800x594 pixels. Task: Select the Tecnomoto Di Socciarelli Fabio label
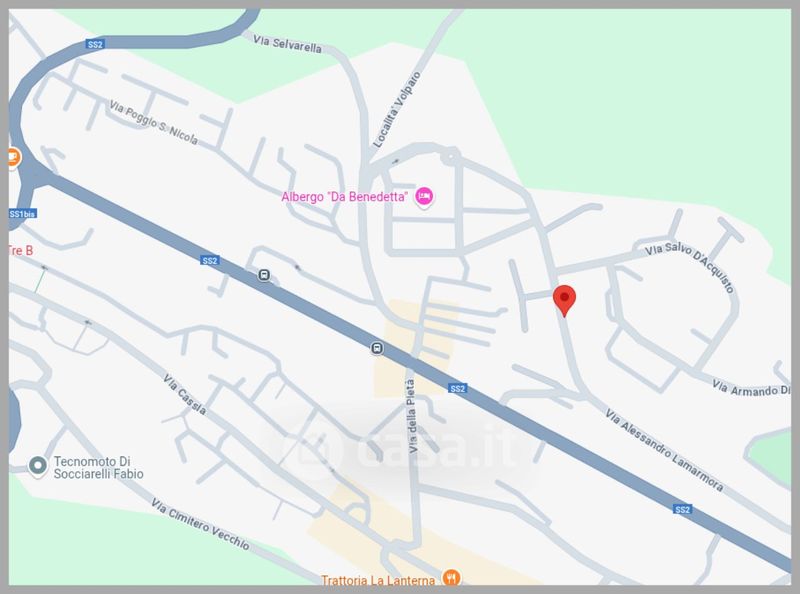pyautogui.click(x=98, y=467)
